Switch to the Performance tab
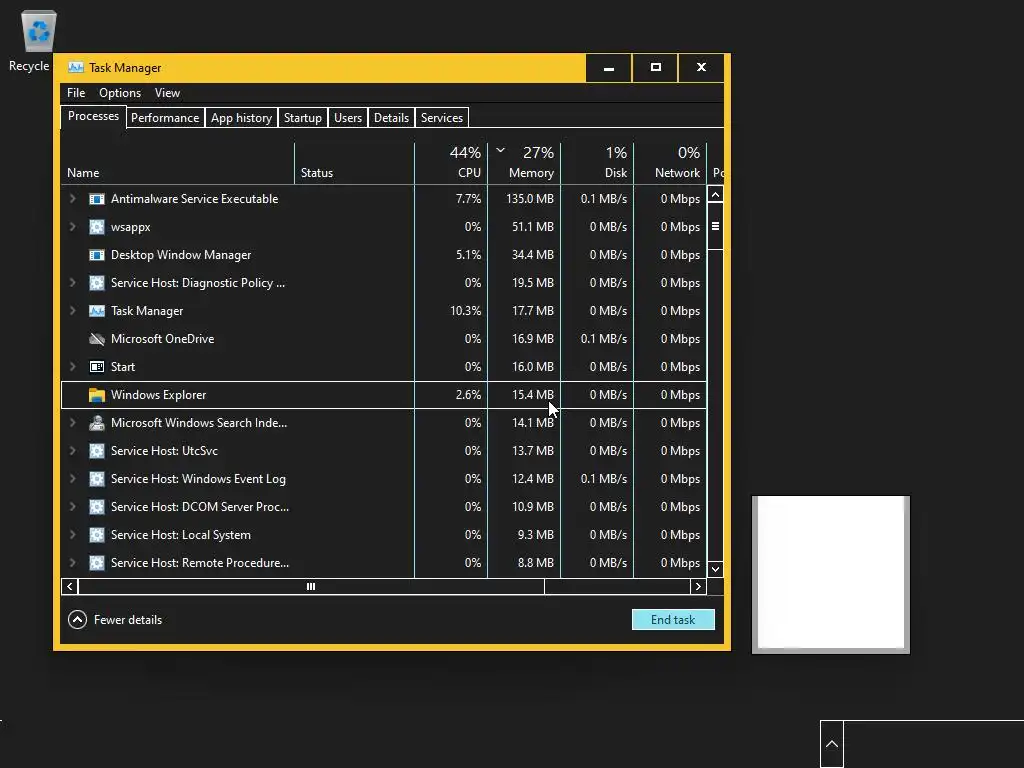The width and height of the screenshot is (1024, 768). click(x=165, y=118)
